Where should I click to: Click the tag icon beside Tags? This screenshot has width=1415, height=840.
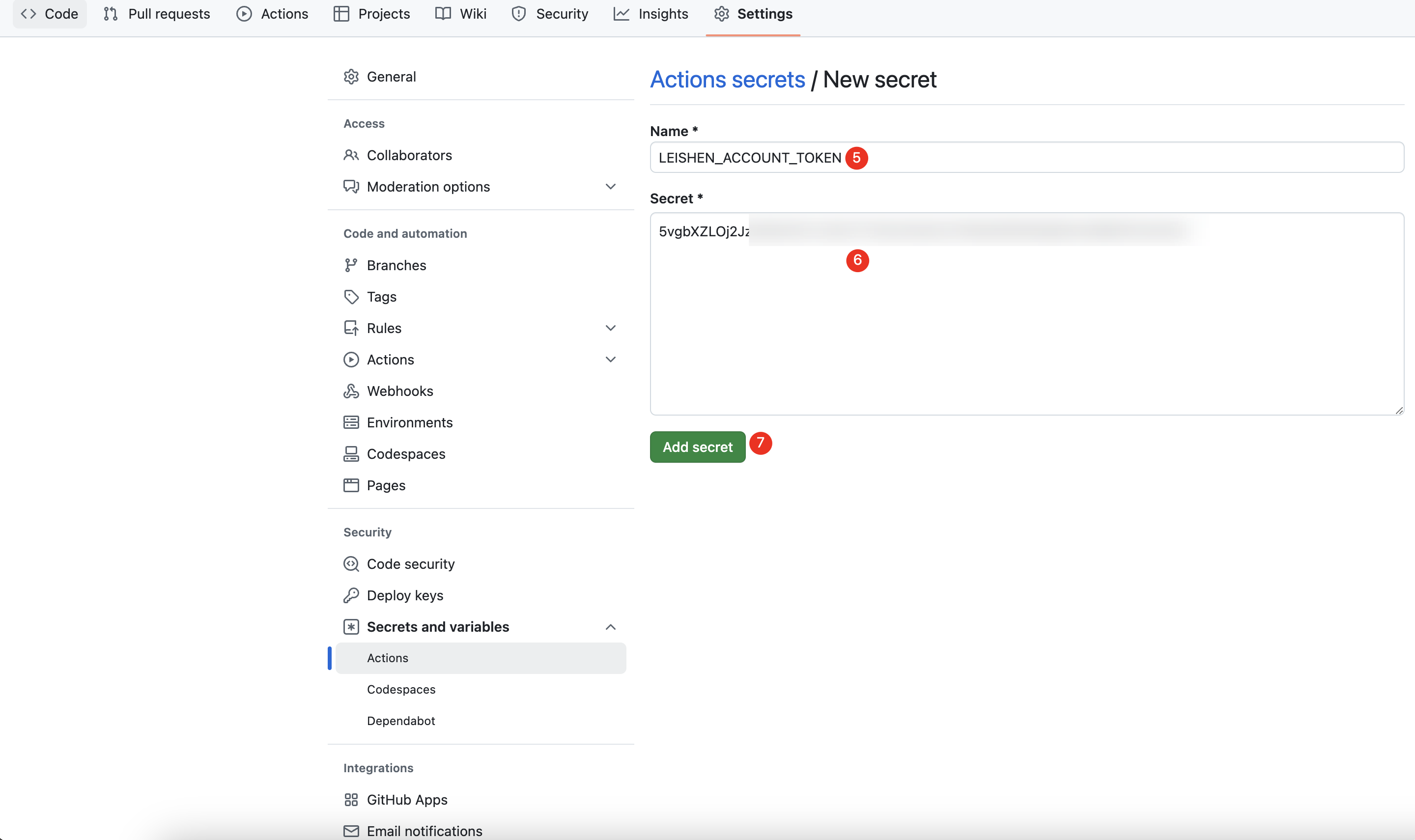click(x=351, y=297)
